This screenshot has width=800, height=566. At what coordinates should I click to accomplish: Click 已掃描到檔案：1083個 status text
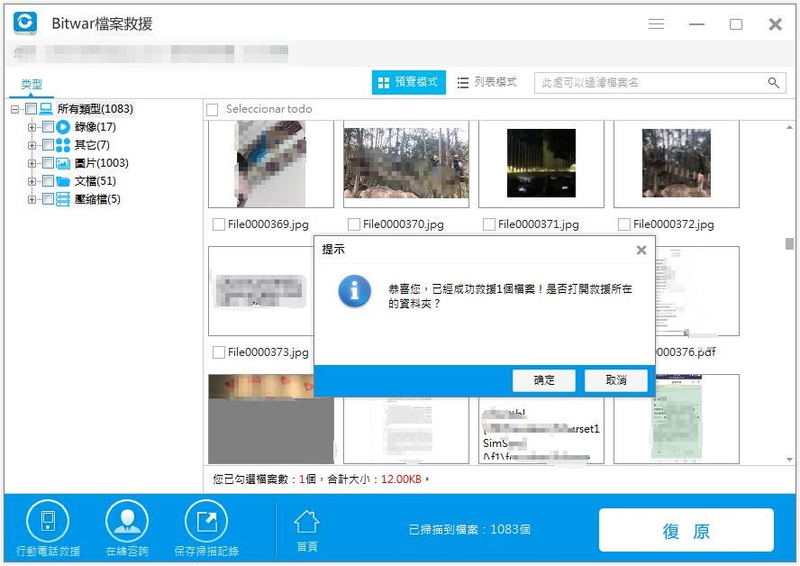point(469,530)
